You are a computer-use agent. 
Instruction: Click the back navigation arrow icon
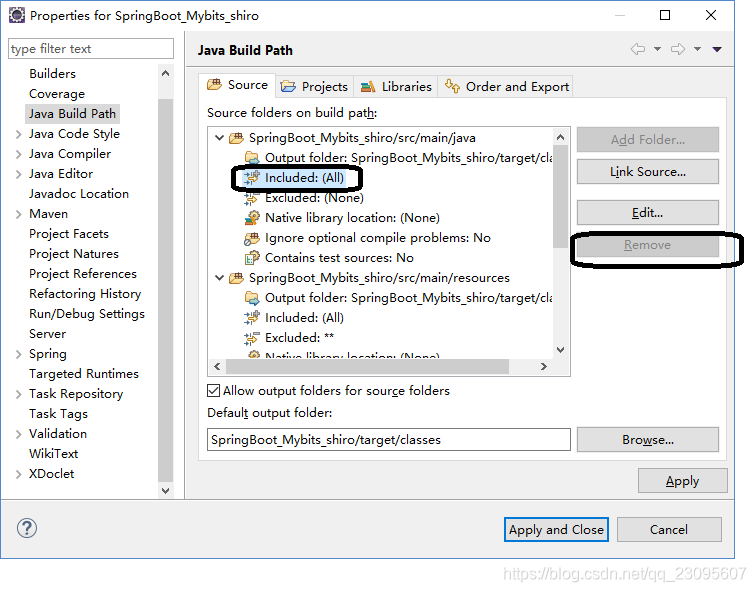click(x=638, y=49)
